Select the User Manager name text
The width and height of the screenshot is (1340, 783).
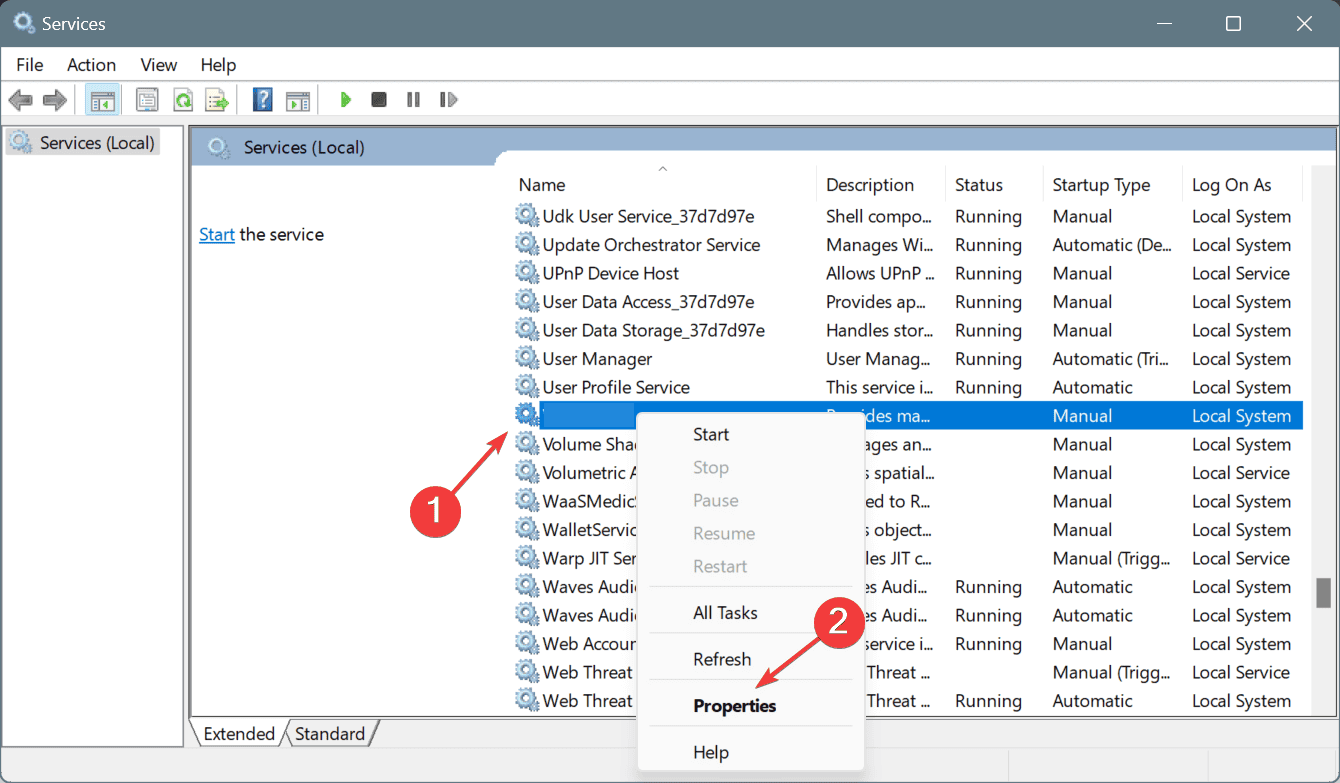click(x=597, y=359)
